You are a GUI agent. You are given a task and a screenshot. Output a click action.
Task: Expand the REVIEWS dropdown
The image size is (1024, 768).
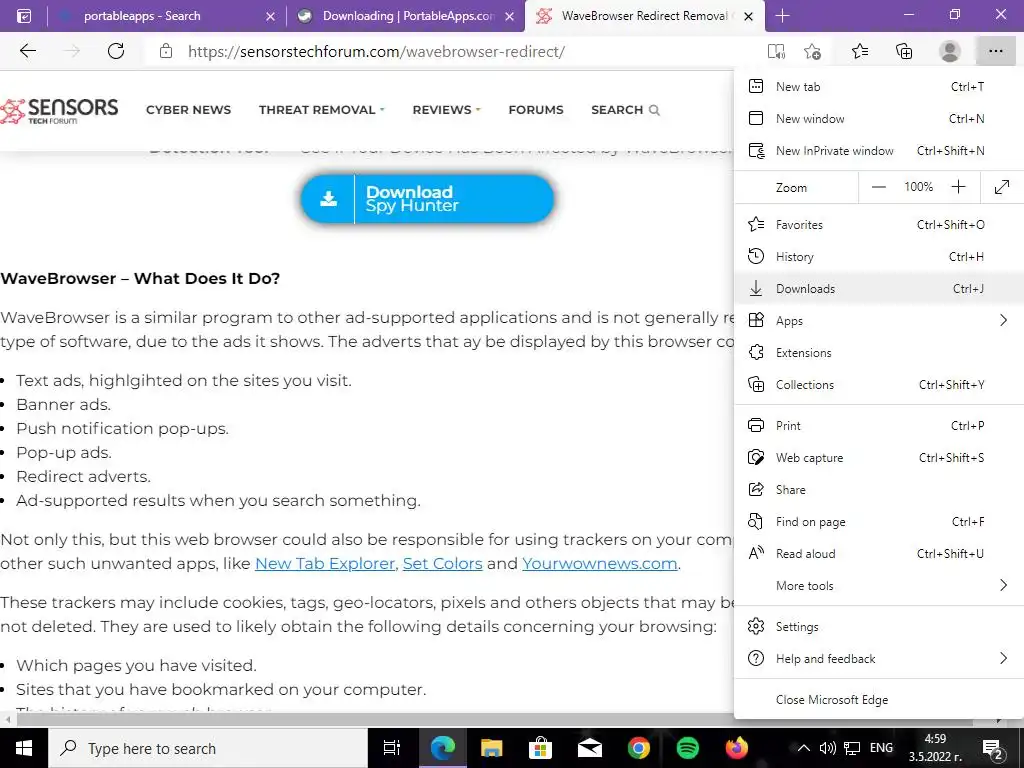pyautogui.click(x=446, y=110)
